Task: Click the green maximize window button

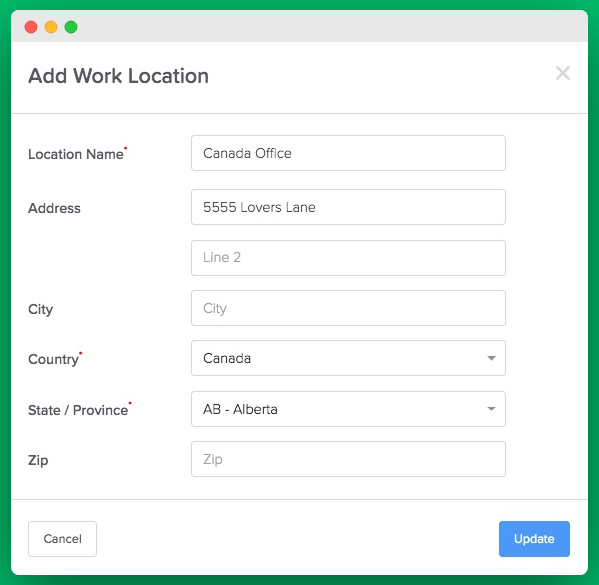Action: tap(71, 27)
